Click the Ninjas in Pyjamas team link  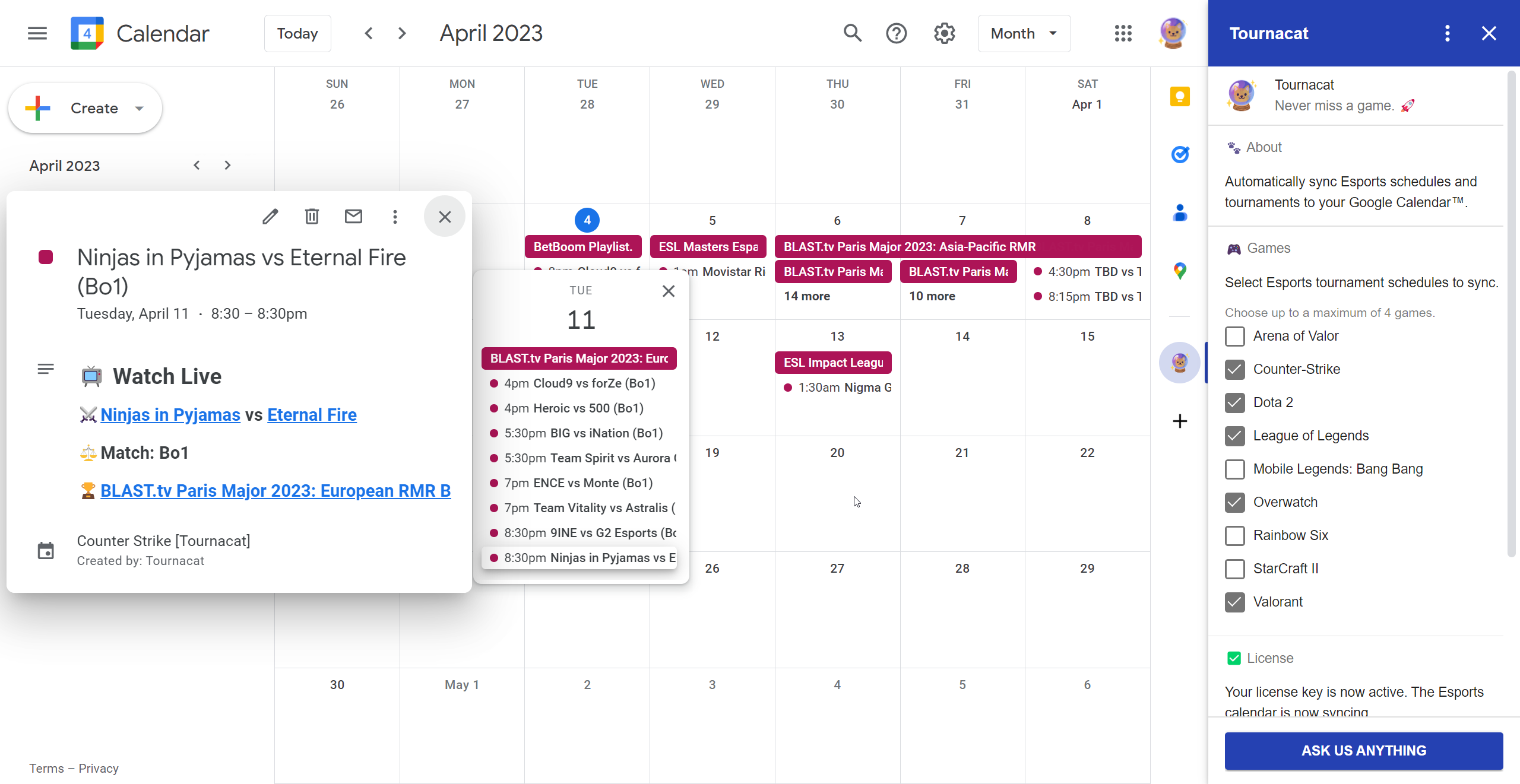pos(170,414)
